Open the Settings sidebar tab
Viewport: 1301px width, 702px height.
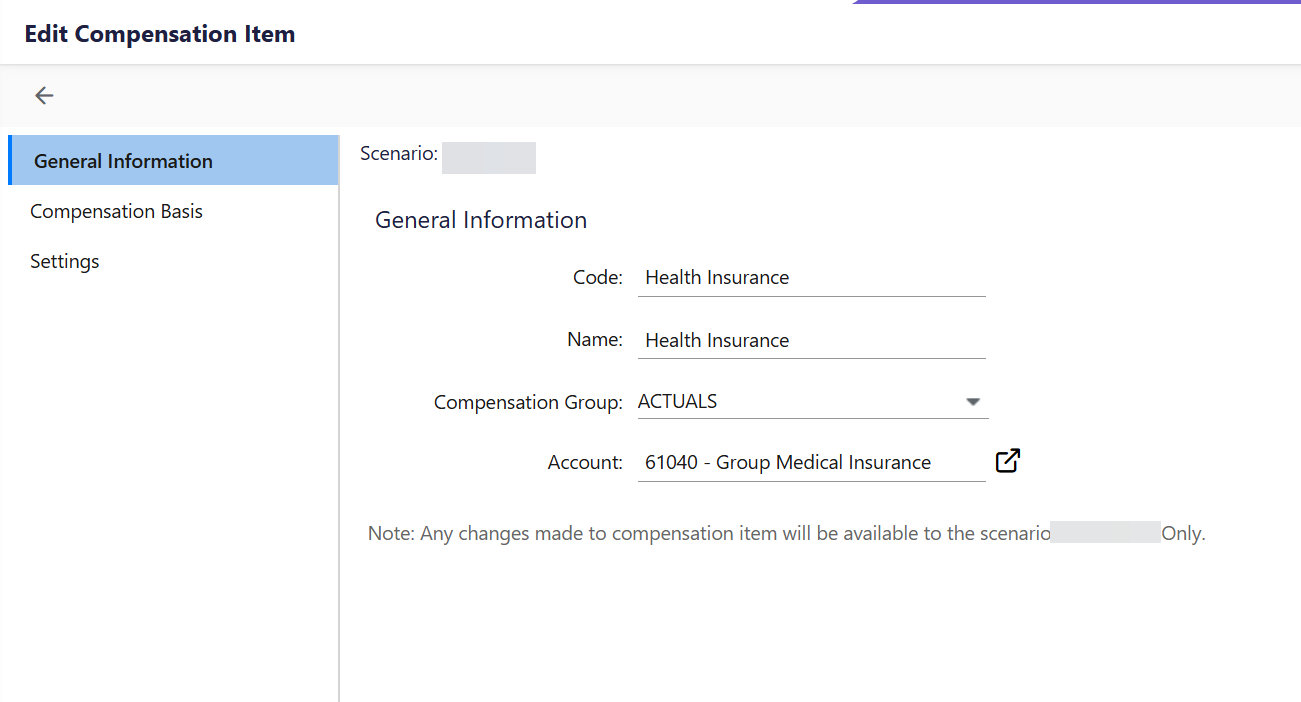click(x=65, y=261)
